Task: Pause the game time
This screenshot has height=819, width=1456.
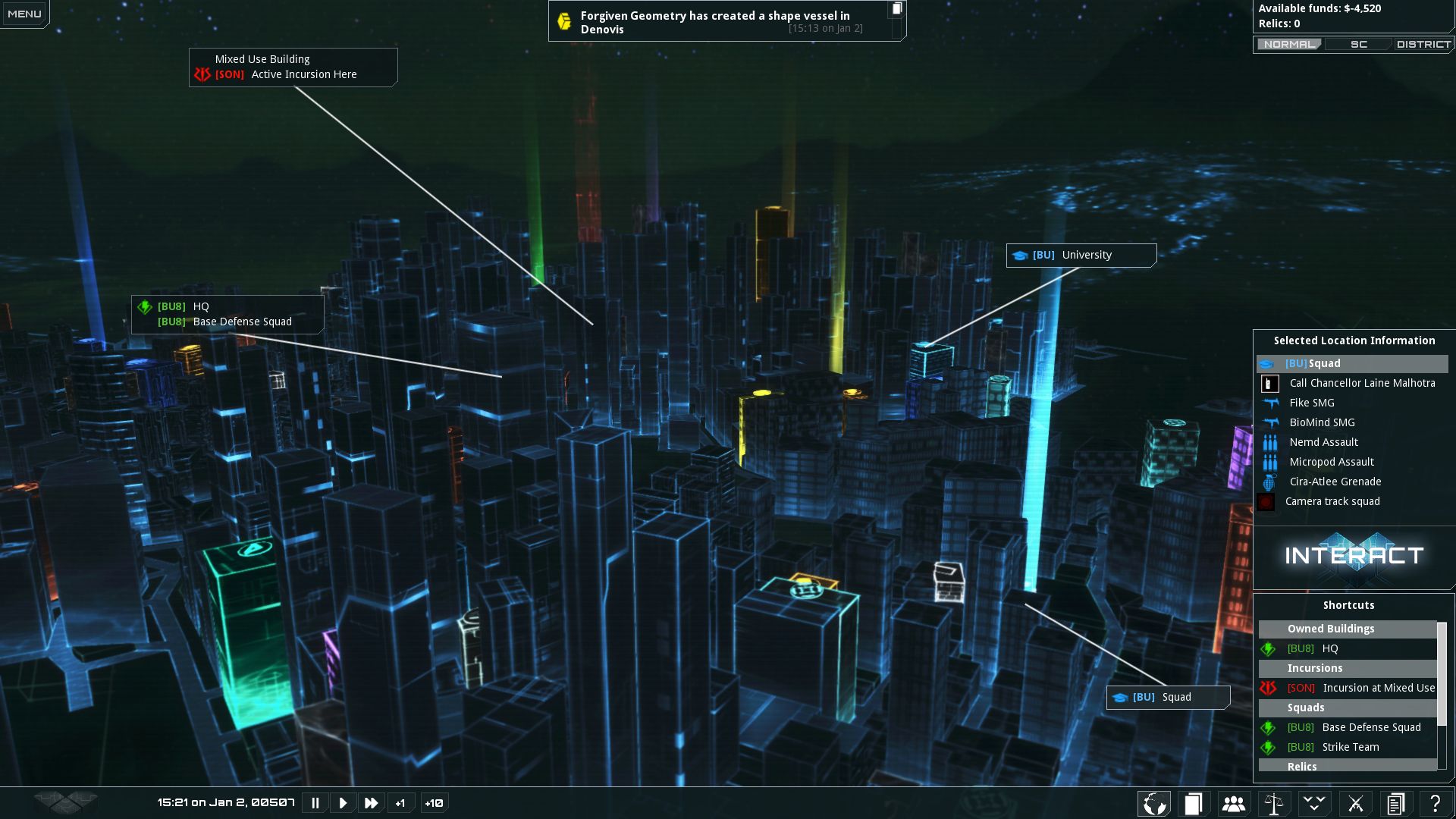Action: (315, 803)
